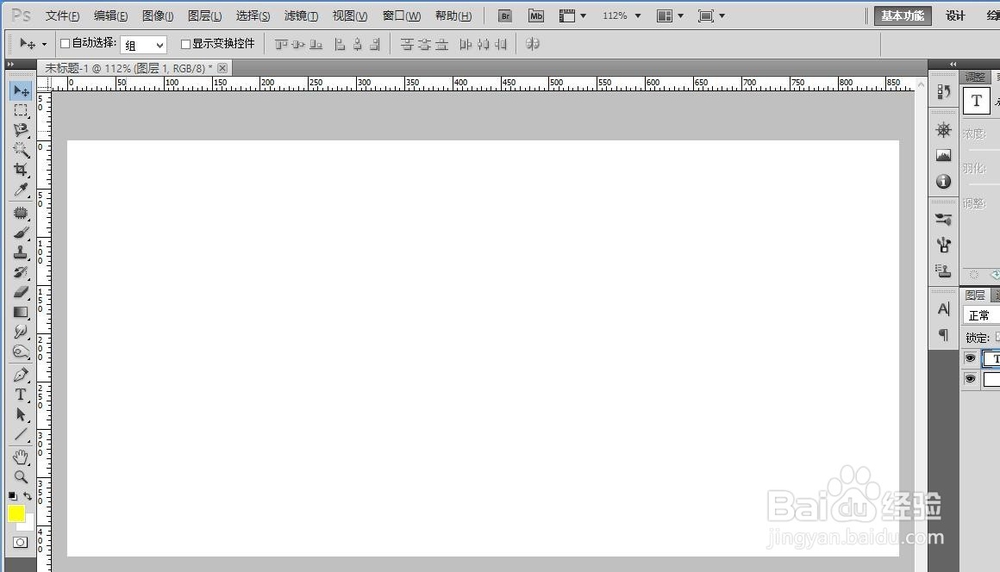Select the Crop tool
This screenshot has height=572, width=1000.
(21, 170)
